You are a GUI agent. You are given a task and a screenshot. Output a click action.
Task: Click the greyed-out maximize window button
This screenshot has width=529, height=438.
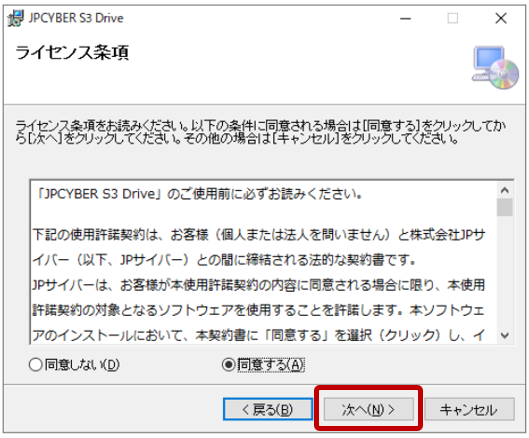pyautogui.click(x=452, y=18)
